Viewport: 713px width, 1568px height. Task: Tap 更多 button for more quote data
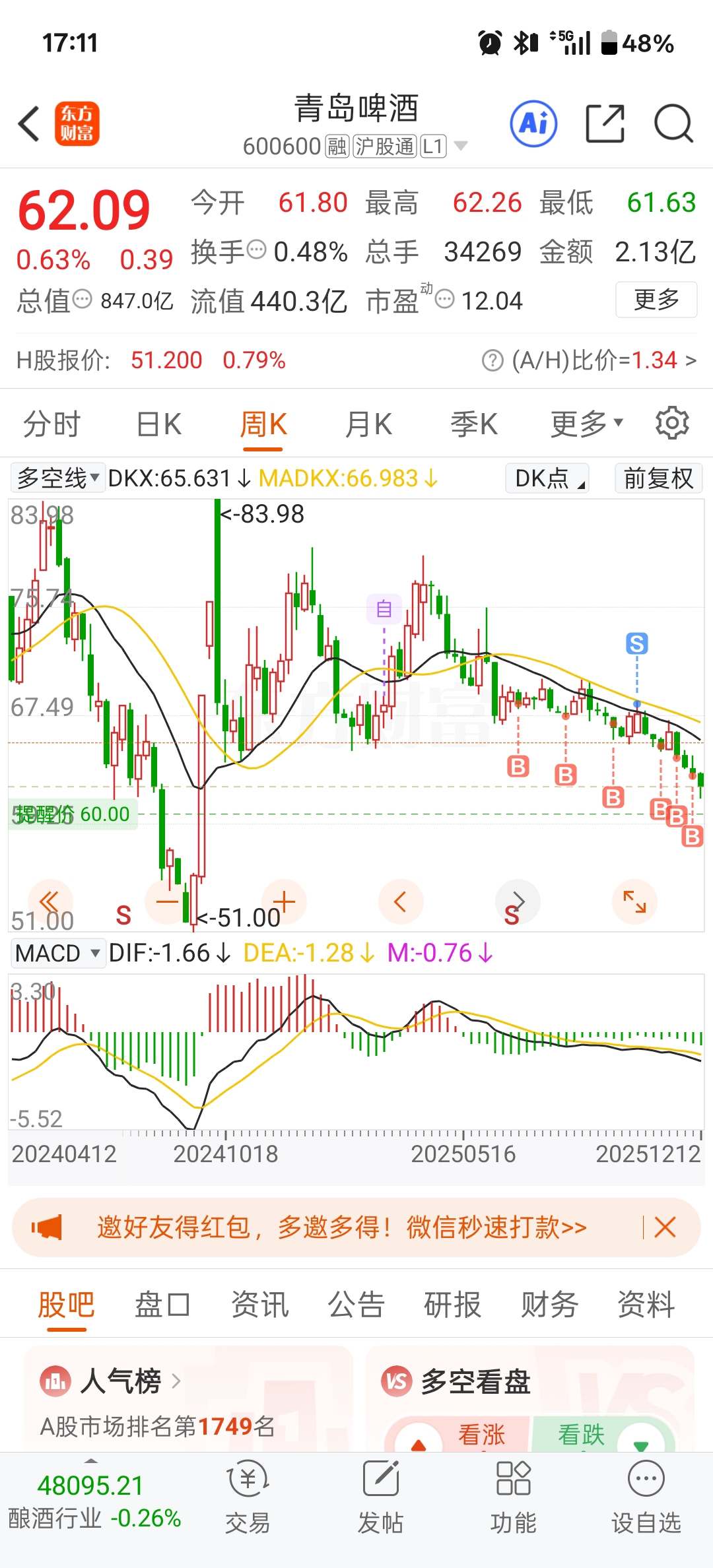(x=656, y=300)
